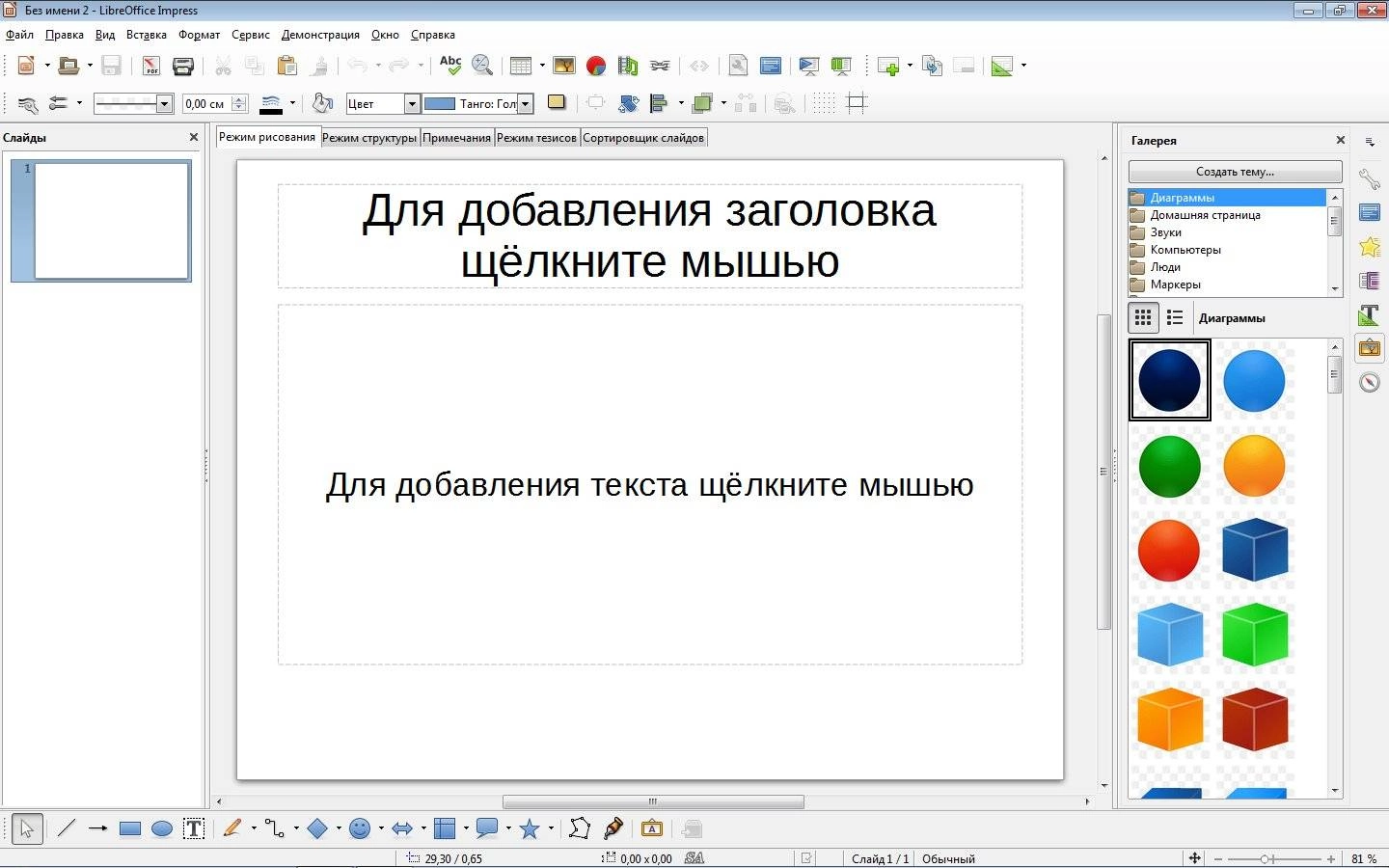Select the Line drawing tool
This screenshot has height=868, width=1389.
click(67, 827)
